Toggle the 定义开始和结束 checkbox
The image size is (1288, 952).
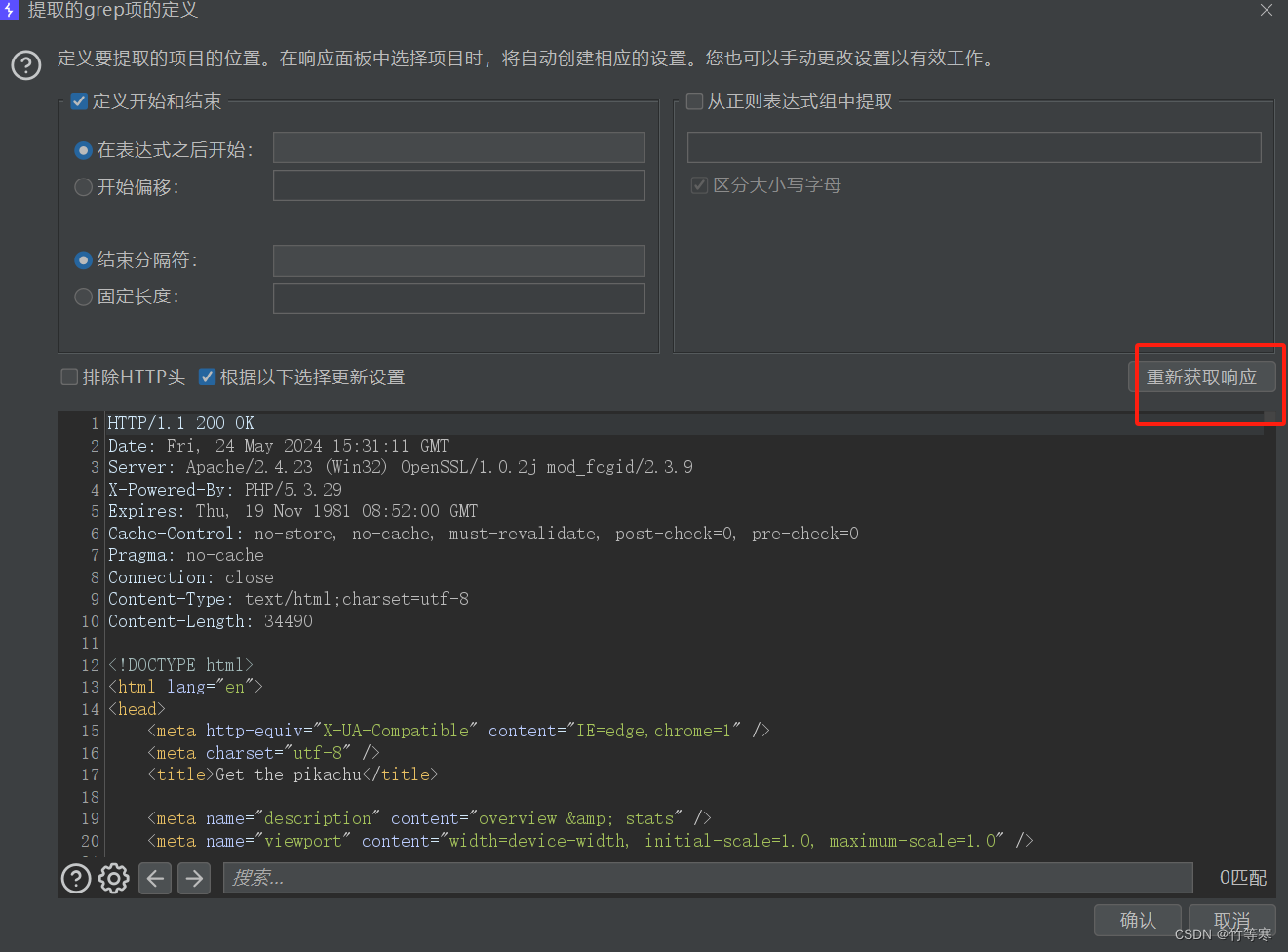coord(80,100)
